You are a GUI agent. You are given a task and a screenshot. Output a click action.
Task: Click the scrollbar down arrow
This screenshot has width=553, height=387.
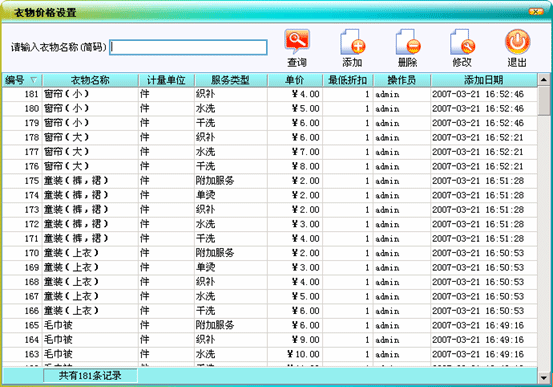543,378
